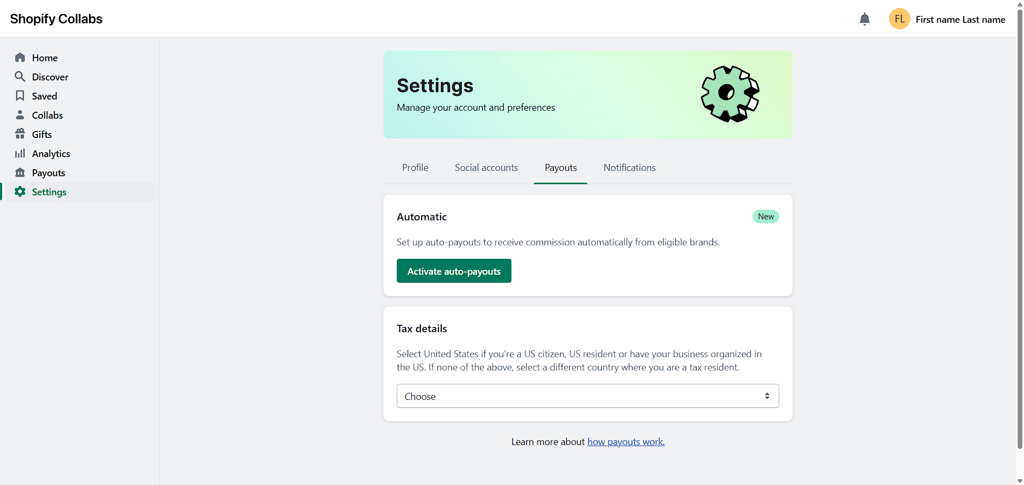Open the Saved sidebar label
1024x485 pixels.
pyautogui.click(x=44, y=96)
